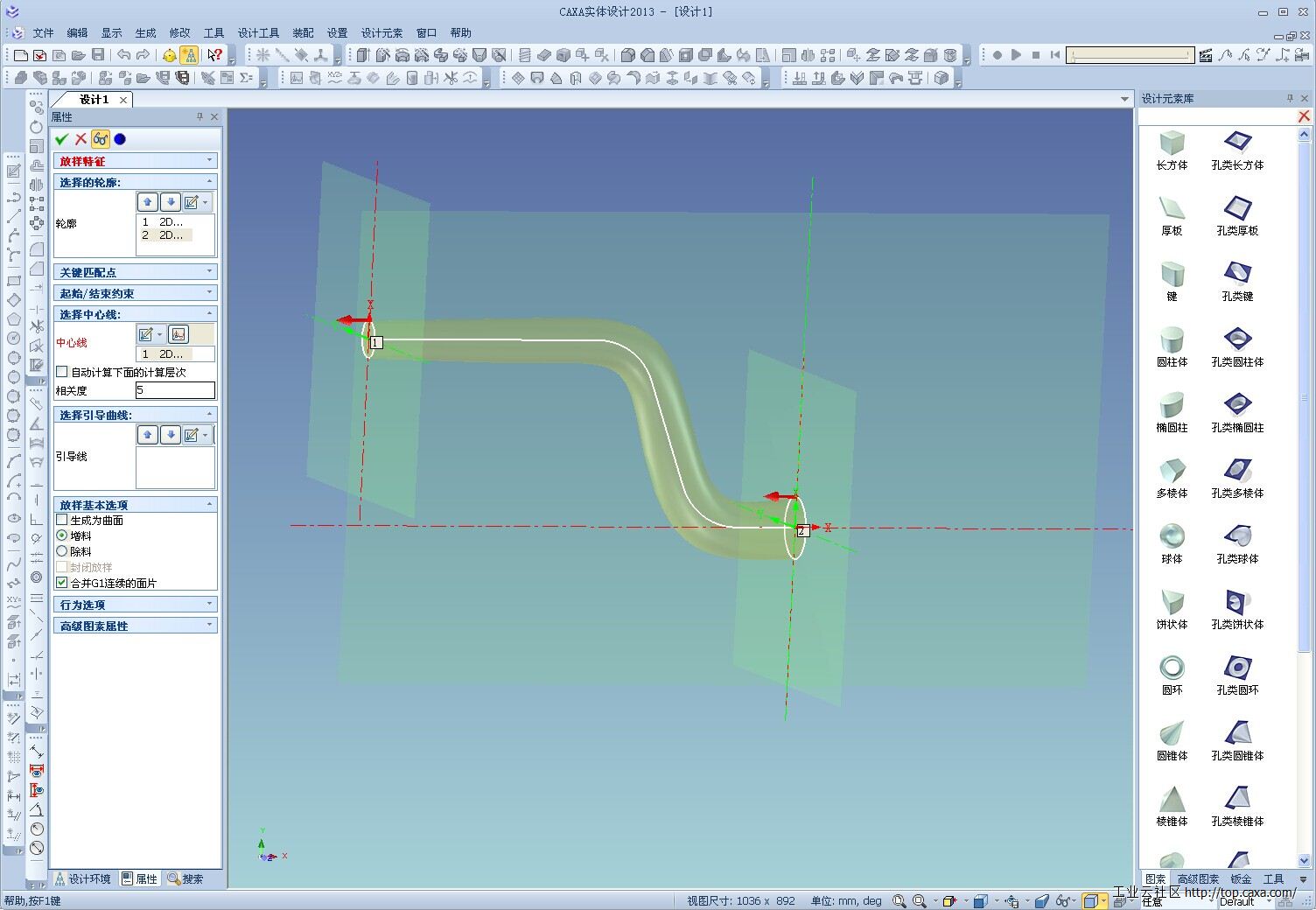Screen dimensions: 1316x910
Task: Pin the 属性 panel
Action: (199, 116)
